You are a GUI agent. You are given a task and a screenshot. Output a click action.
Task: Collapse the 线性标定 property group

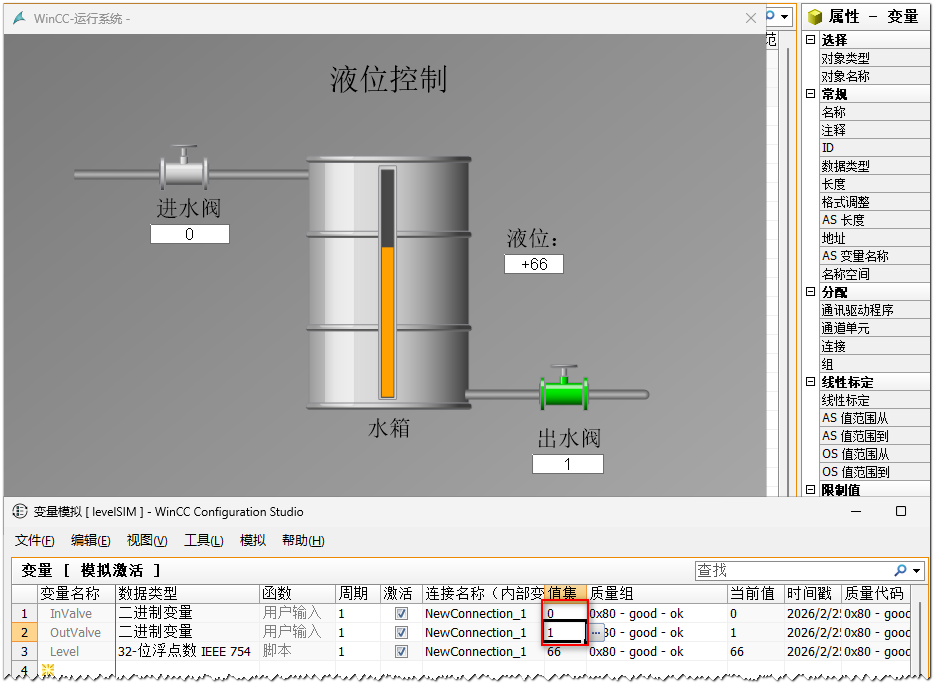click(x=810, y=382)
